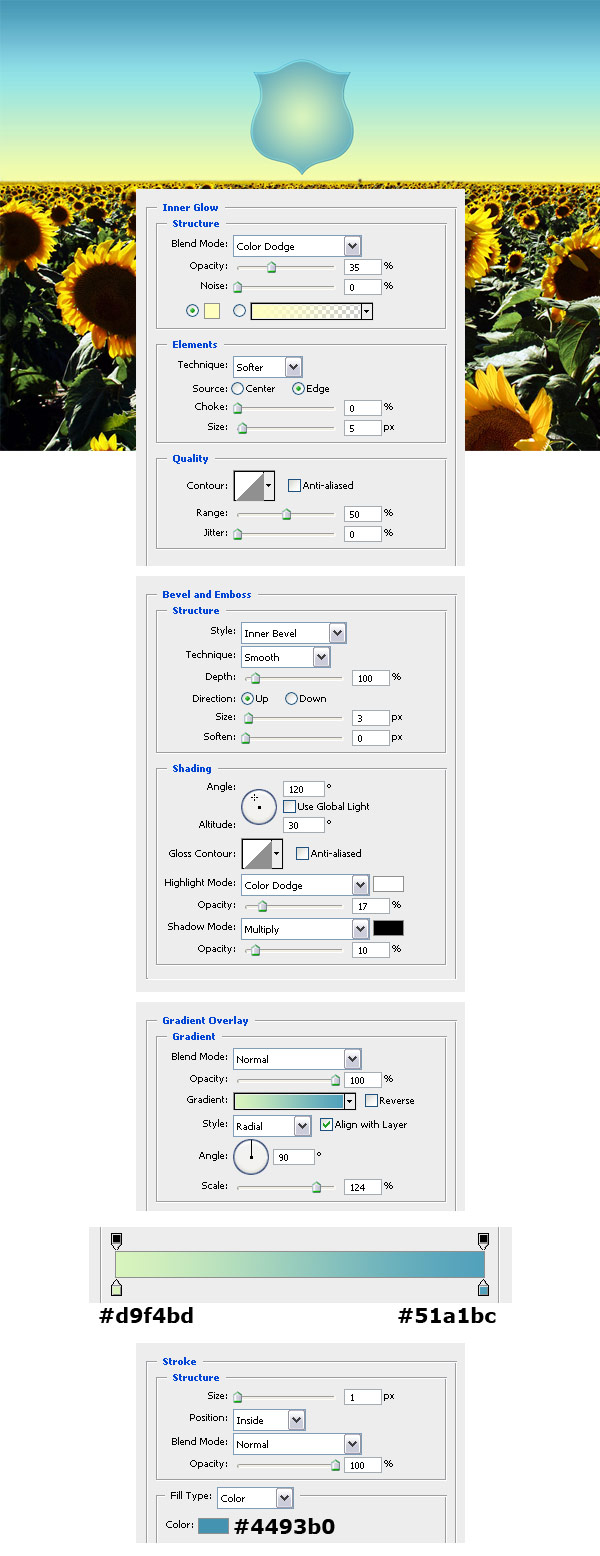Click the Altitude field showing 30

(304, 825)
